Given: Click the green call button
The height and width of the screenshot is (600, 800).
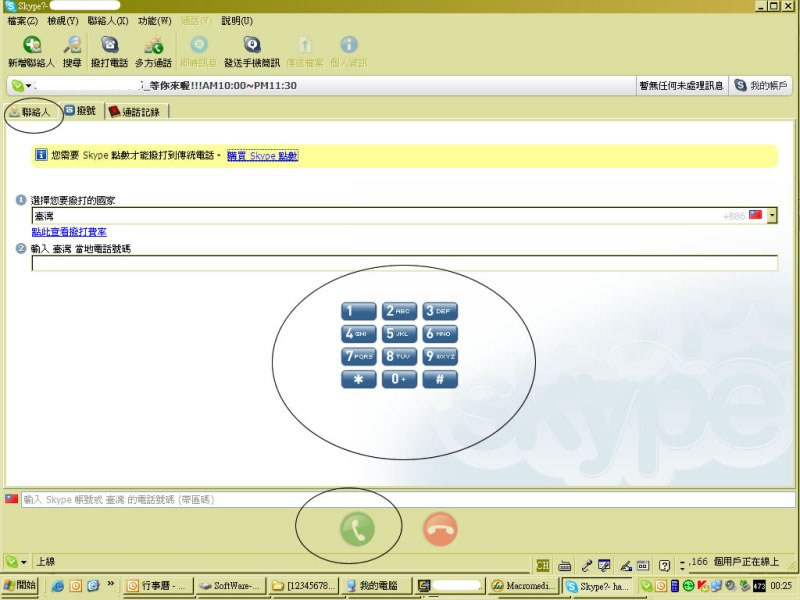Looking at the screenshot, I should tap(358, 529).
